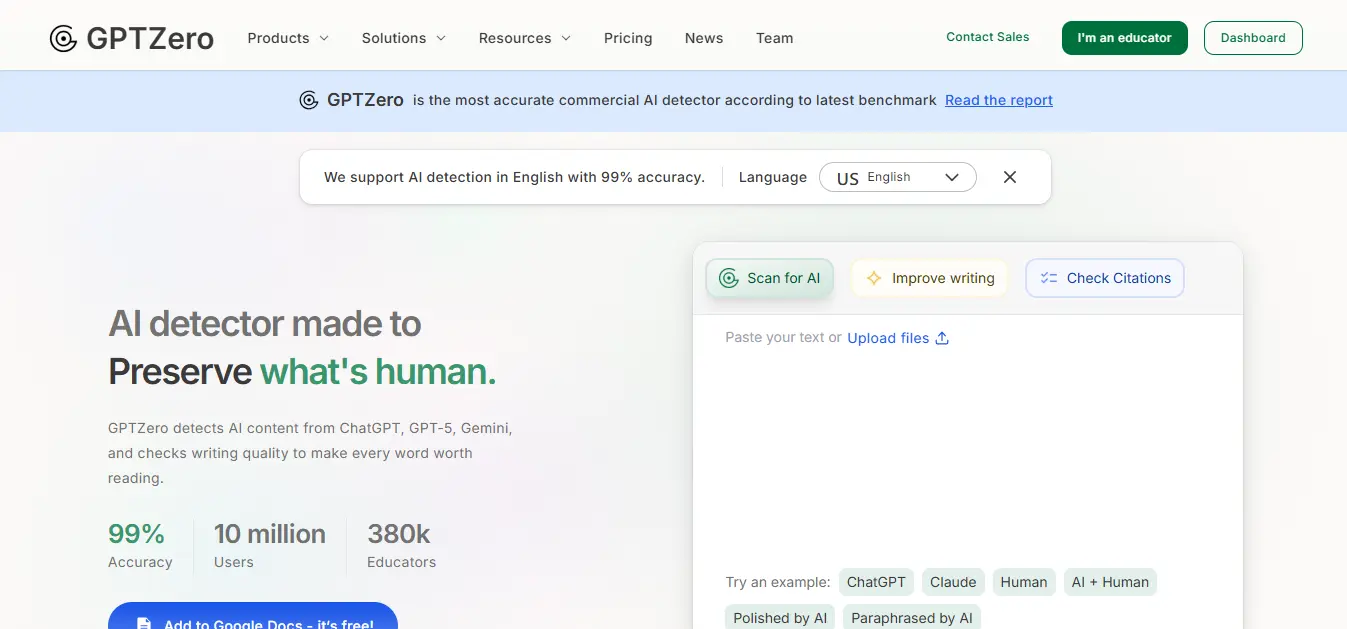1347x629 pixels.
Task: Try the Paraphrased by AI example
Action: point(912,617)
